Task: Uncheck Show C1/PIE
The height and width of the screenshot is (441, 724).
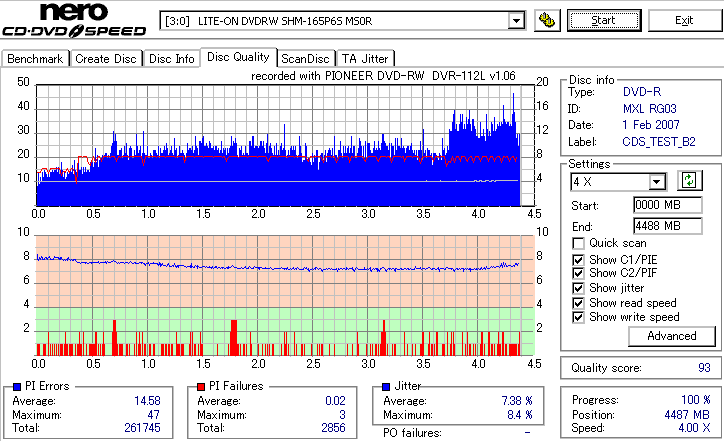Action: (578, 260)
